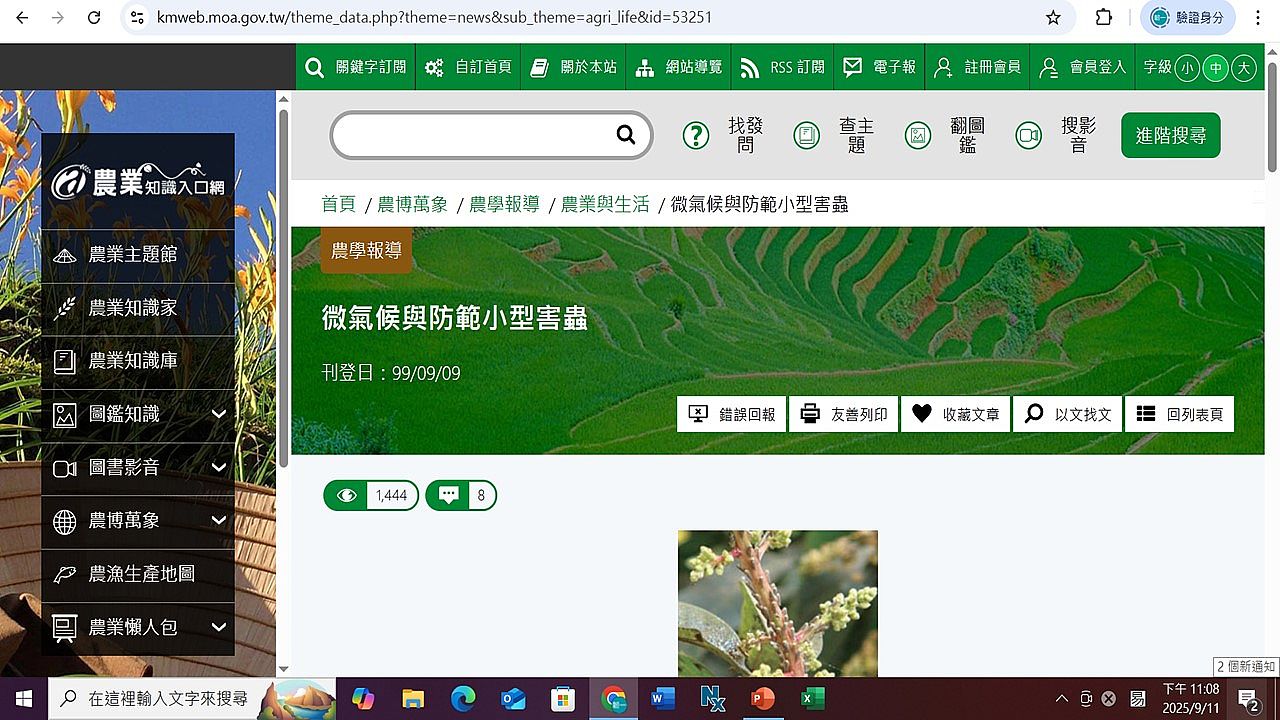Click the 進階搜尋 button
Image resolution: width=1280 pixels, height=720 pixels.
click(1170, 135)
